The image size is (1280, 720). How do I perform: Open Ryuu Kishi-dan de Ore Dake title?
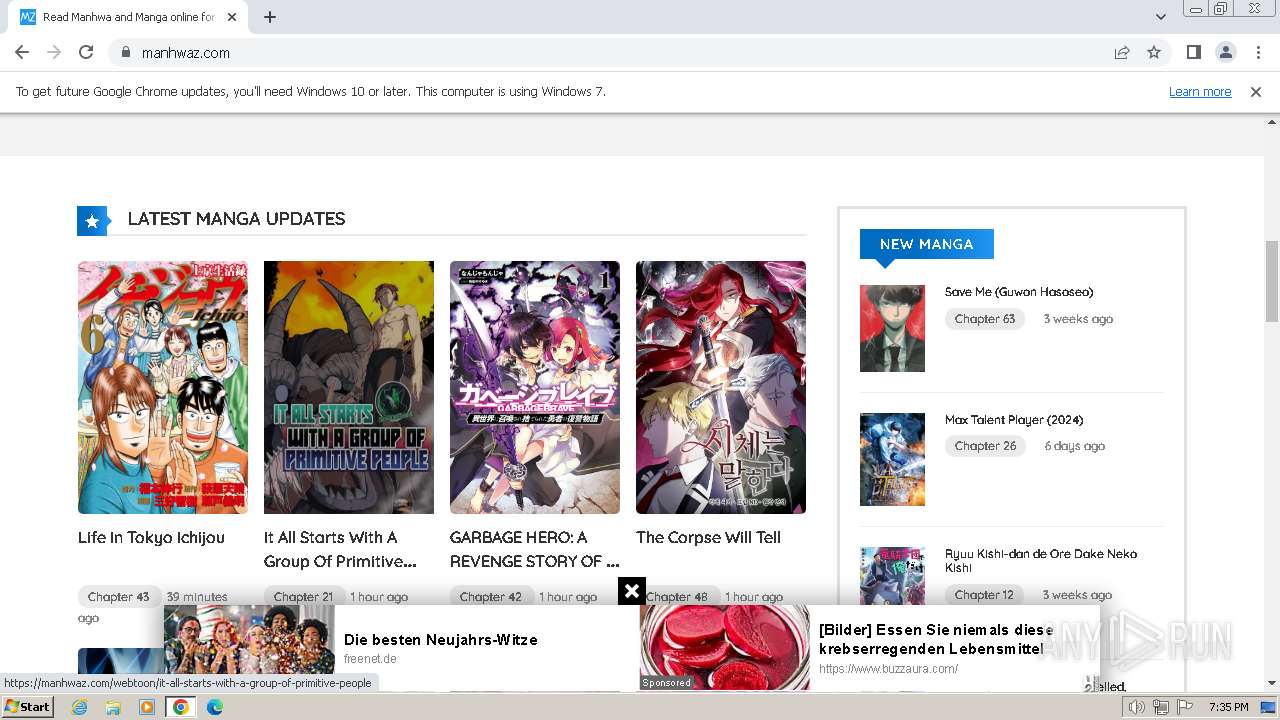1041,560
